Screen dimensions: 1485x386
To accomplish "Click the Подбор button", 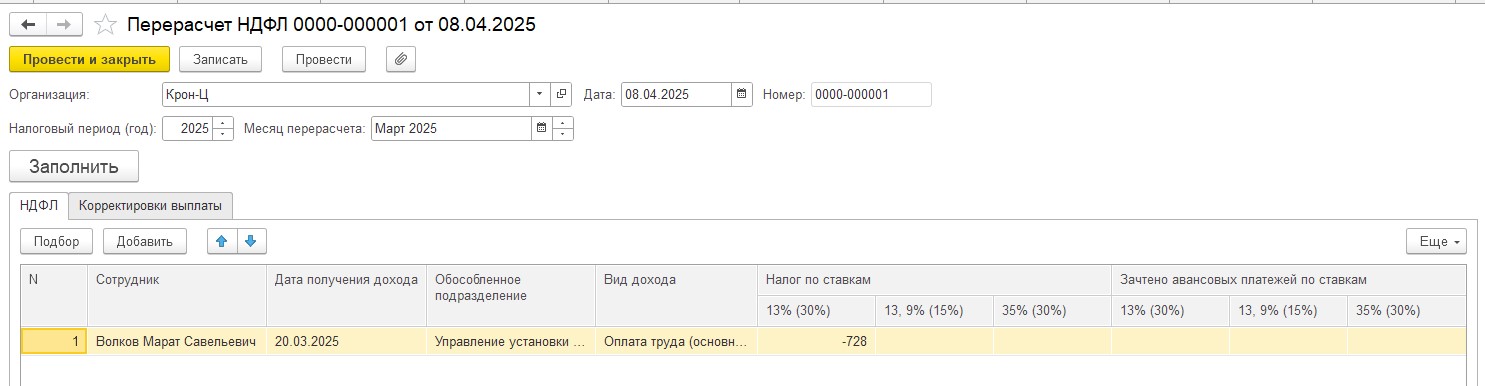I will (57, 241).
